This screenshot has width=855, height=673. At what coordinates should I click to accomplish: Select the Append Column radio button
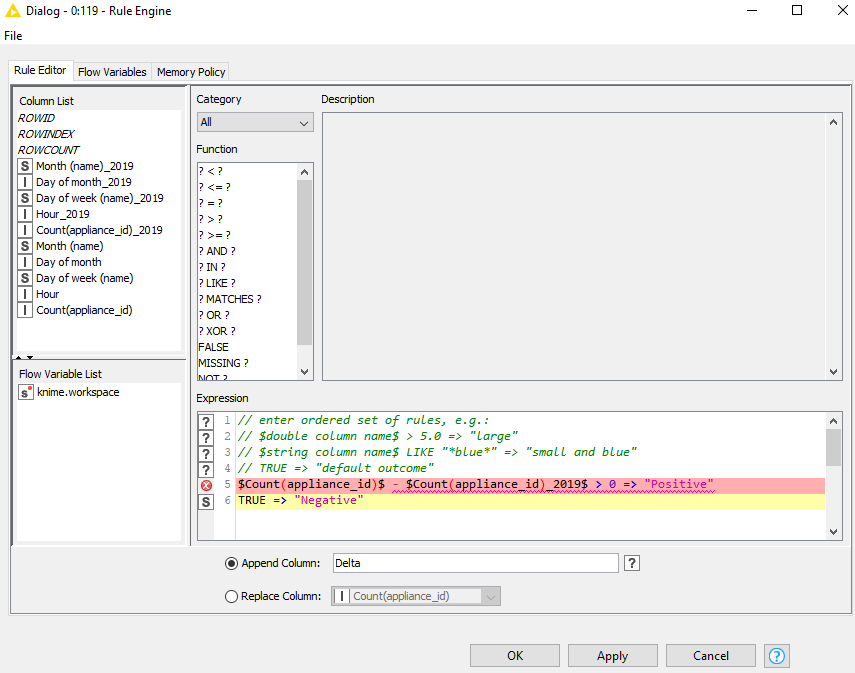tap(232, 563)
